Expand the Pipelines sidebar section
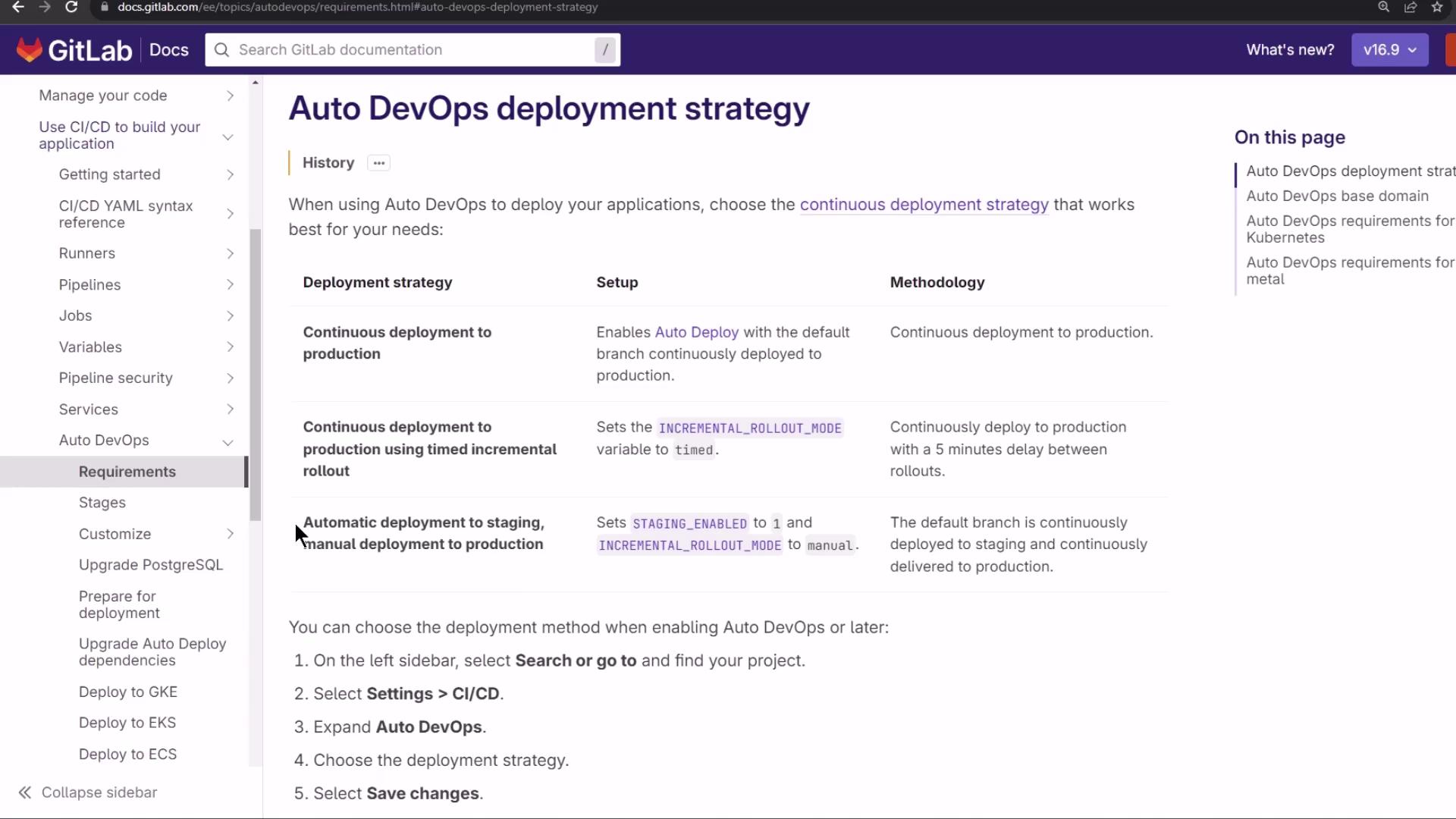Image resolution: width=1456 pixels, height=819 pixels. [x=230, y=285]
